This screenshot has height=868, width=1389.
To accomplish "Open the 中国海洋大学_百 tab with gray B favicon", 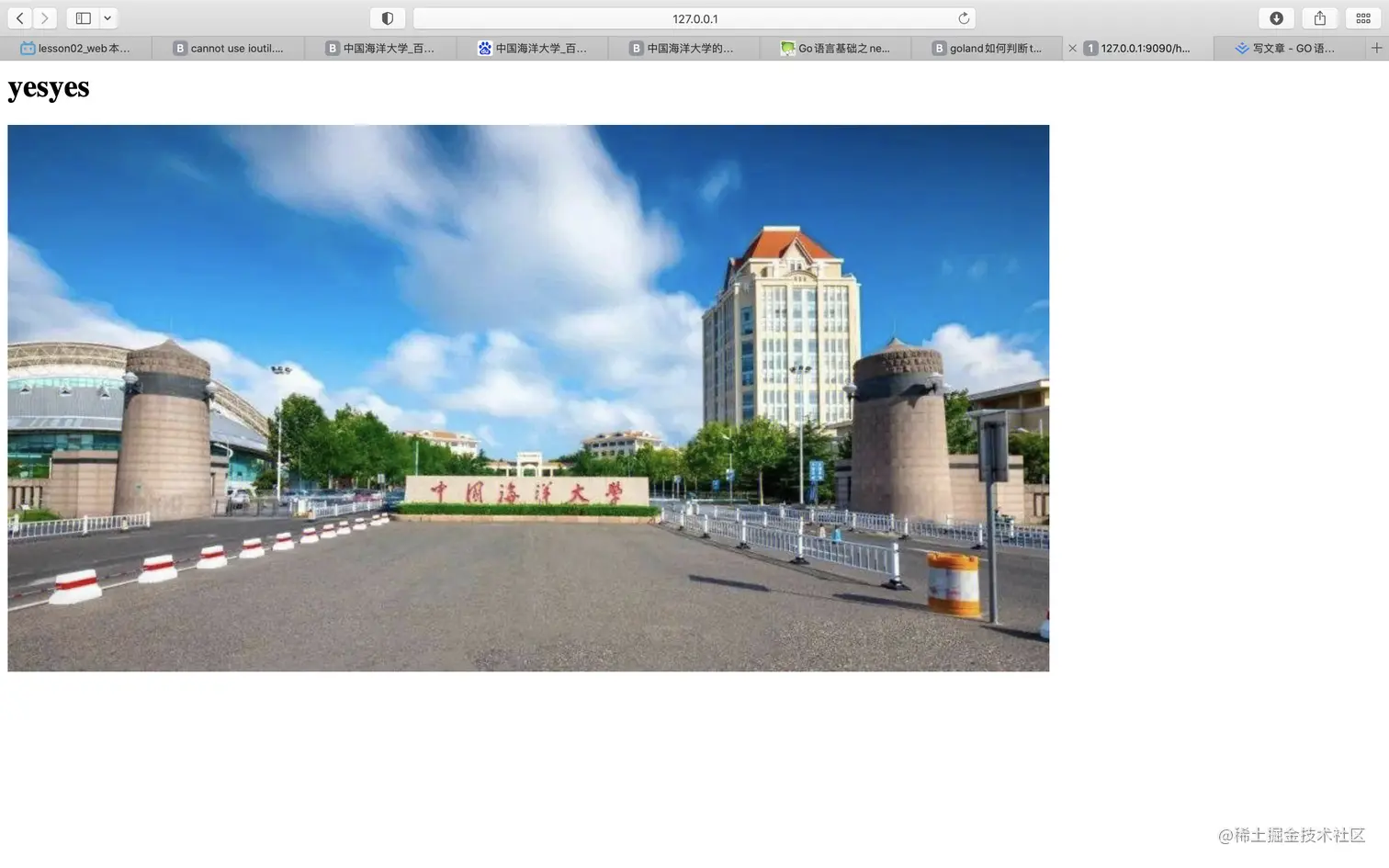I will coord(380,49).
